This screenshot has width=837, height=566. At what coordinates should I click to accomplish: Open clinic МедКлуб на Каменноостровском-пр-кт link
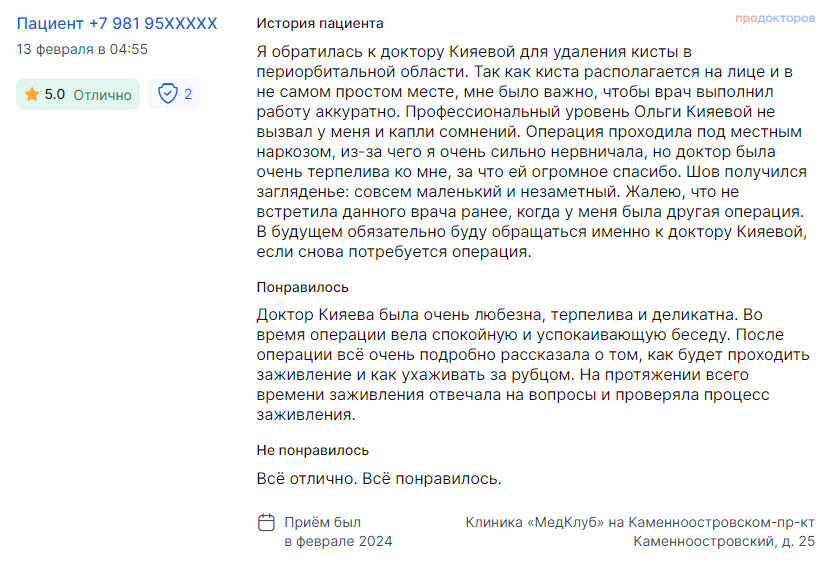click(x=640, y=522)
